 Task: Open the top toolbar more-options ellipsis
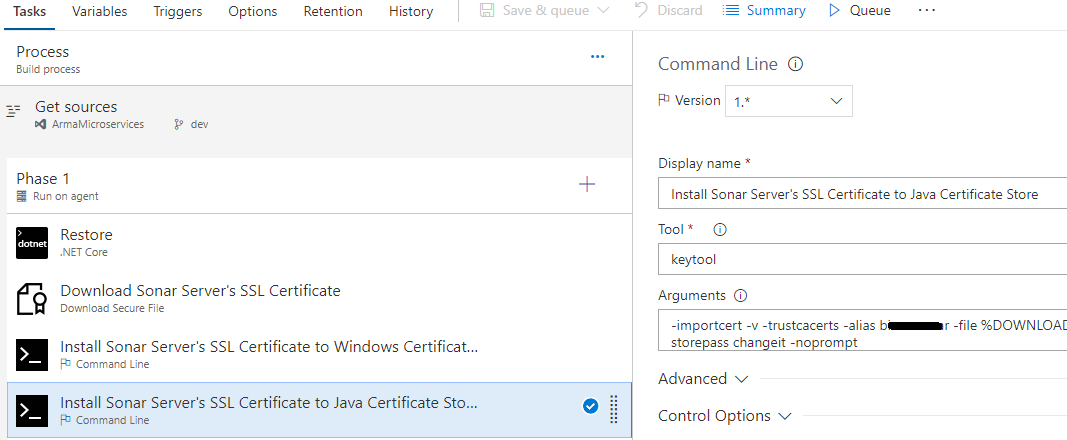(926, 11)
